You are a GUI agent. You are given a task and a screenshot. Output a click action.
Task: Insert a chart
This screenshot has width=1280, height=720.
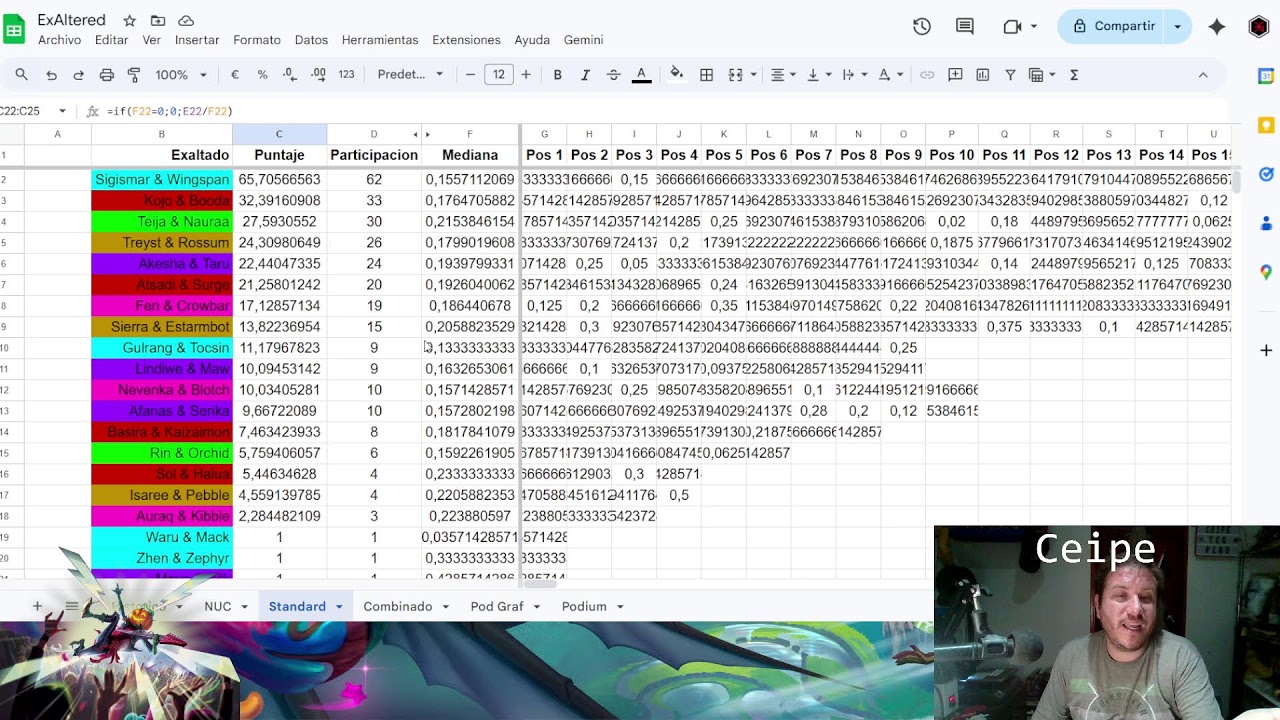(x=983, y=75)
